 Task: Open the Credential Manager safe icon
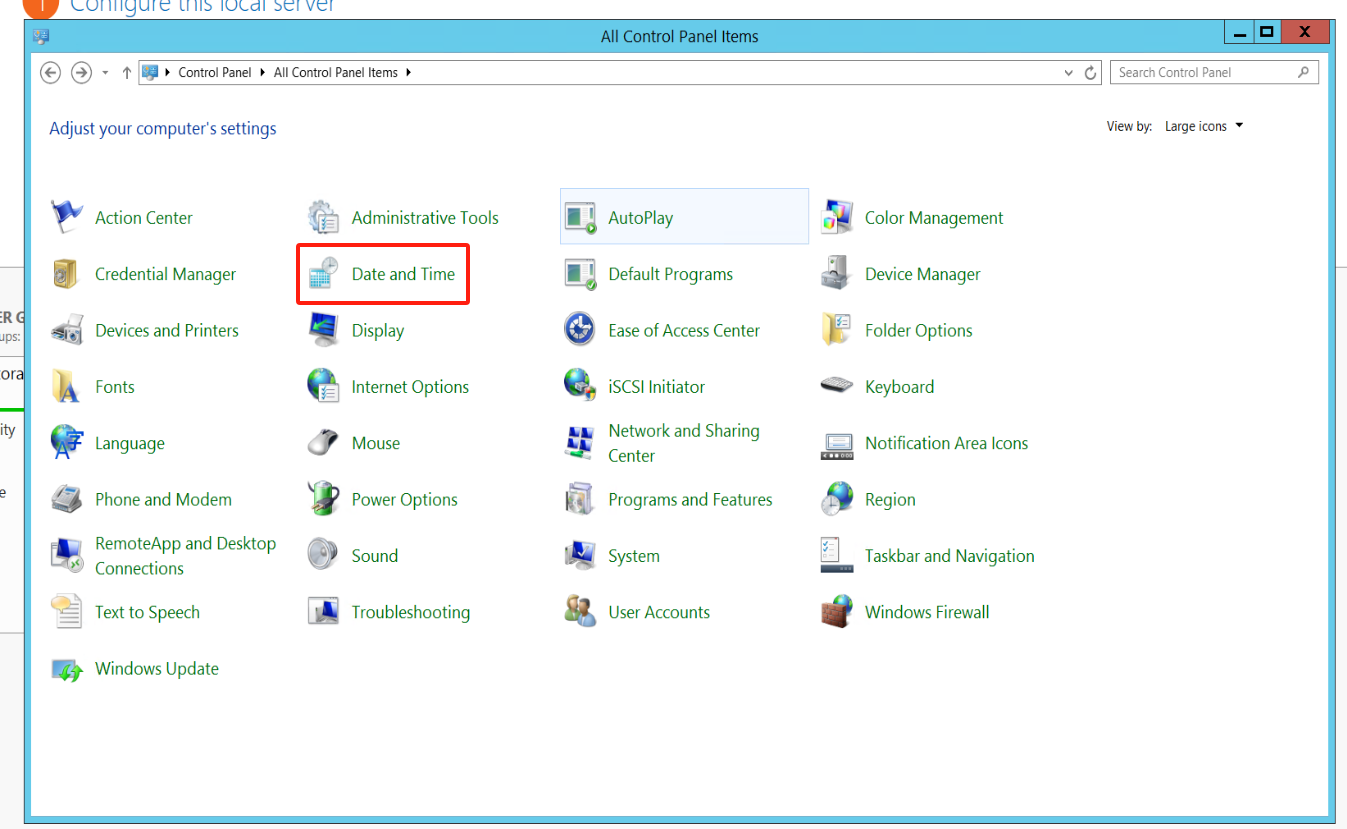tap(67, 274)
